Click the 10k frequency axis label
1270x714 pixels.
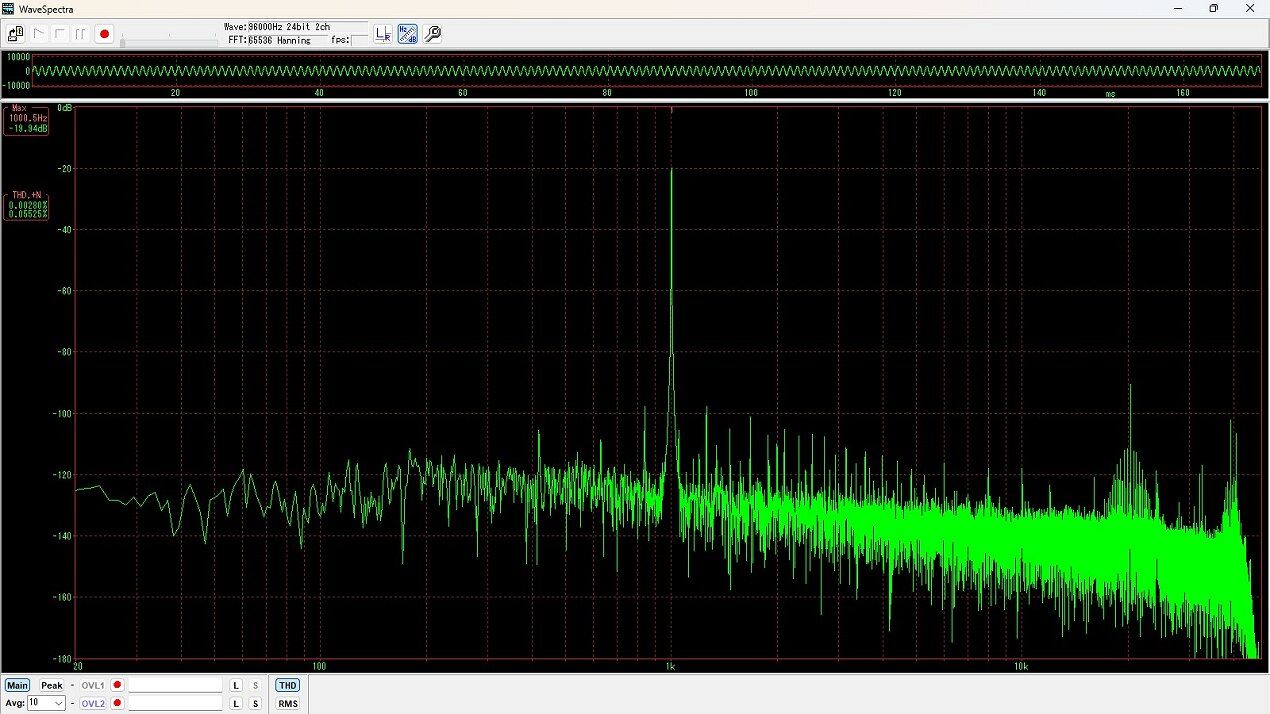[1020, 666]
